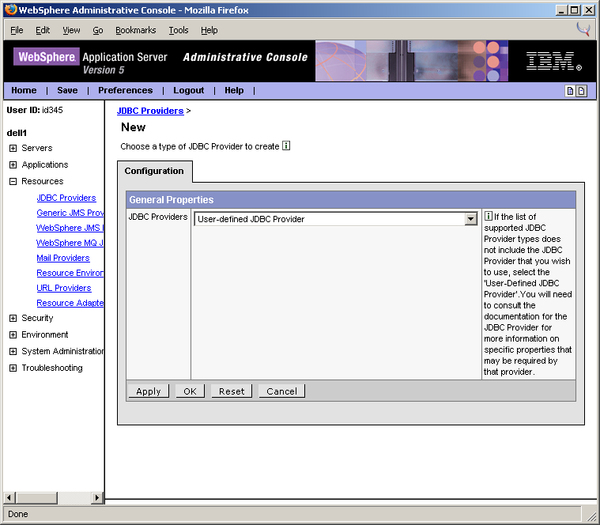
Task: Open the Go menu
Action: 98,30
